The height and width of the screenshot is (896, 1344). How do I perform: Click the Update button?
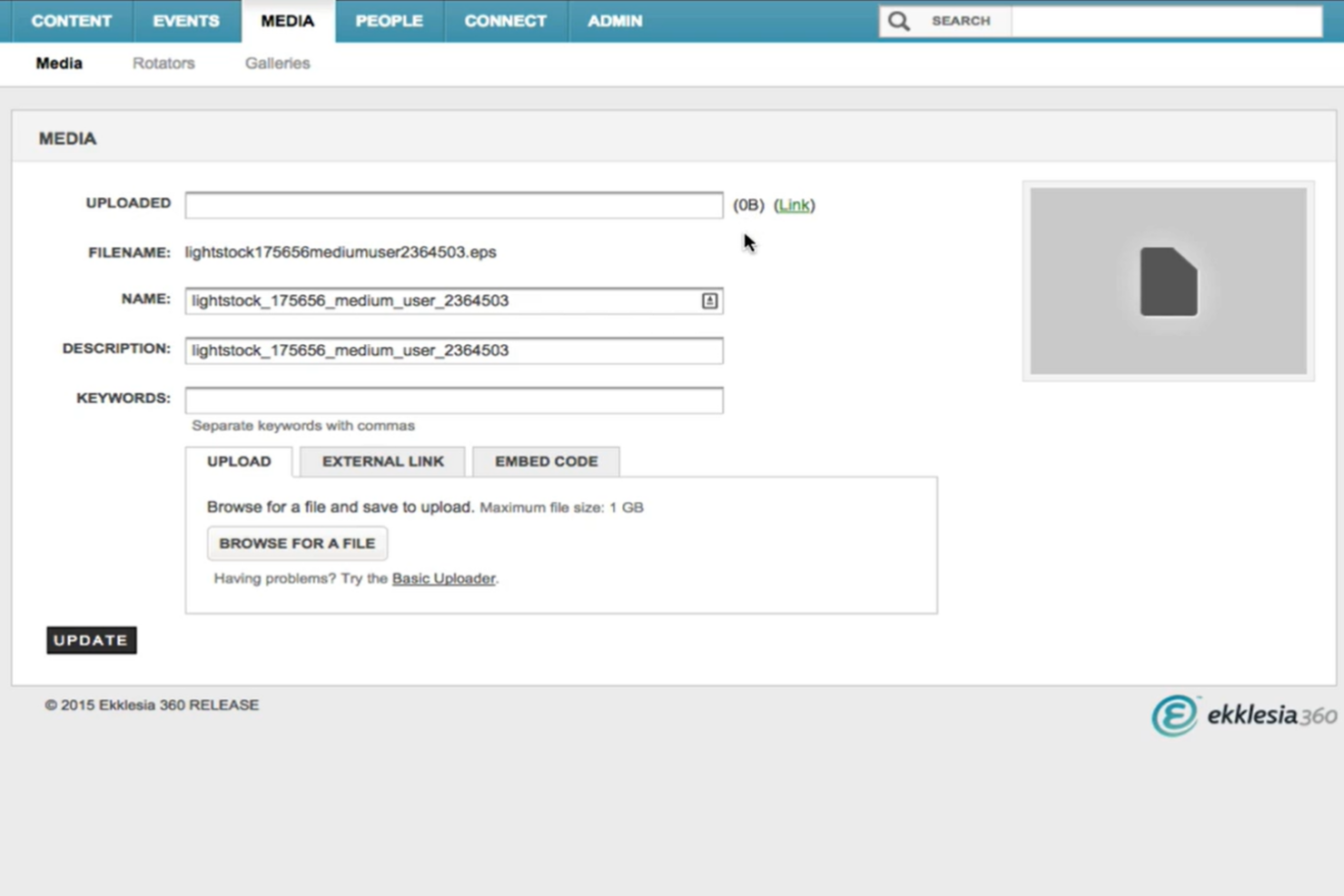click(92, 640)
